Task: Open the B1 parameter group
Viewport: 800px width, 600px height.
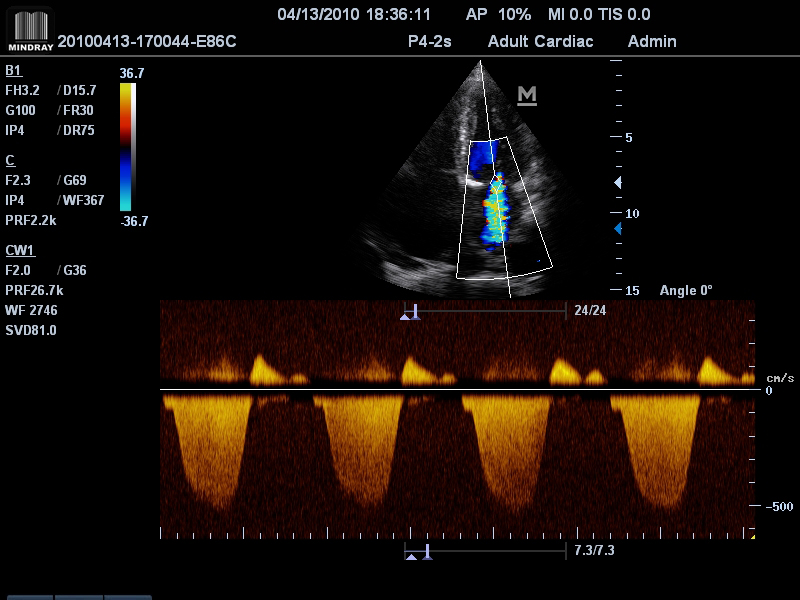Action: tap(13, 71)
